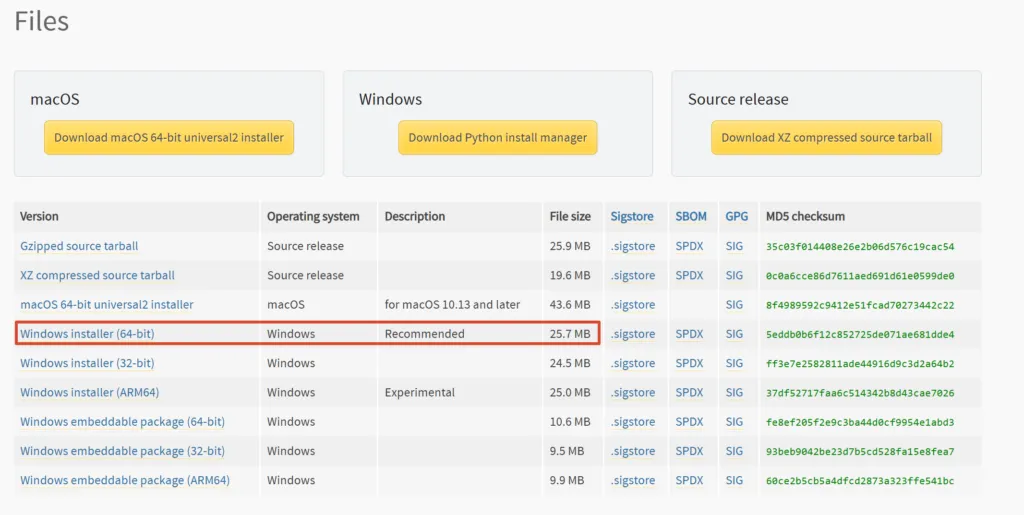
Task: Click the Sigstore column header link
Action: (x=632, y=217)
